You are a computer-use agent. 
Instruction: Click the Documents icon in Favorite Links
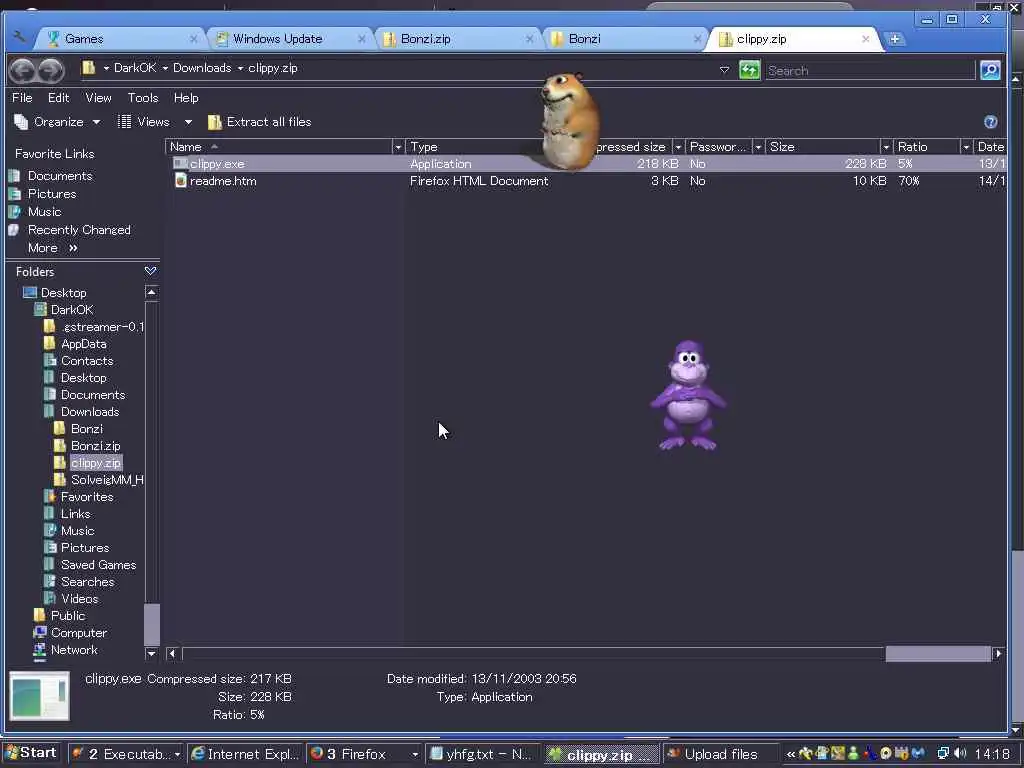pyautogui.click(x=14, y=176)
